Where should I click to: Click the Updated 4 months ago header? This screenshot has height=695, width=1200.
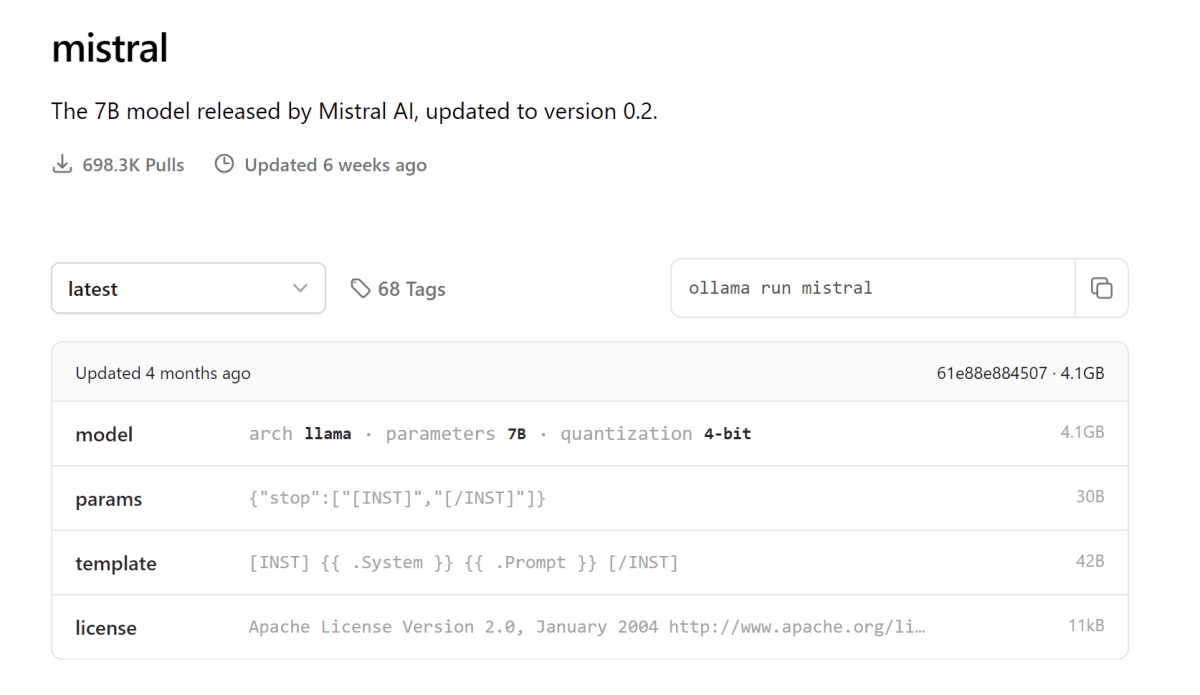(163, 373)
